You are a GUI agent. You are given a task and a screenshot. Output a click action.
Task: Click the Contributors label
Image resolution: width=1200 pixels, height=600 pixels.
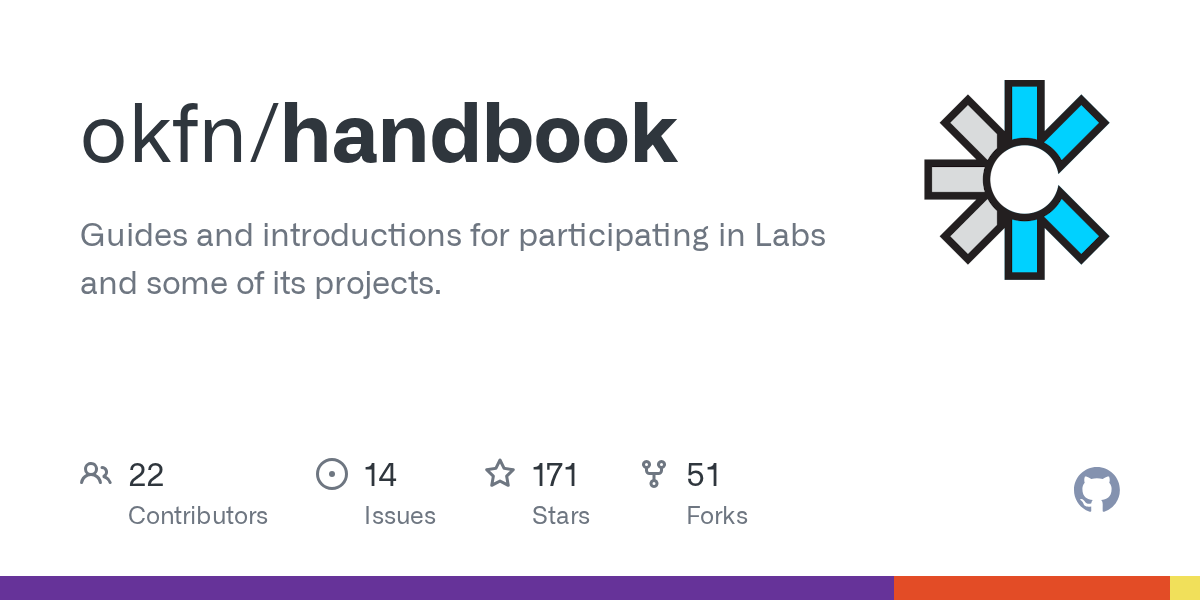pos(198,516)
